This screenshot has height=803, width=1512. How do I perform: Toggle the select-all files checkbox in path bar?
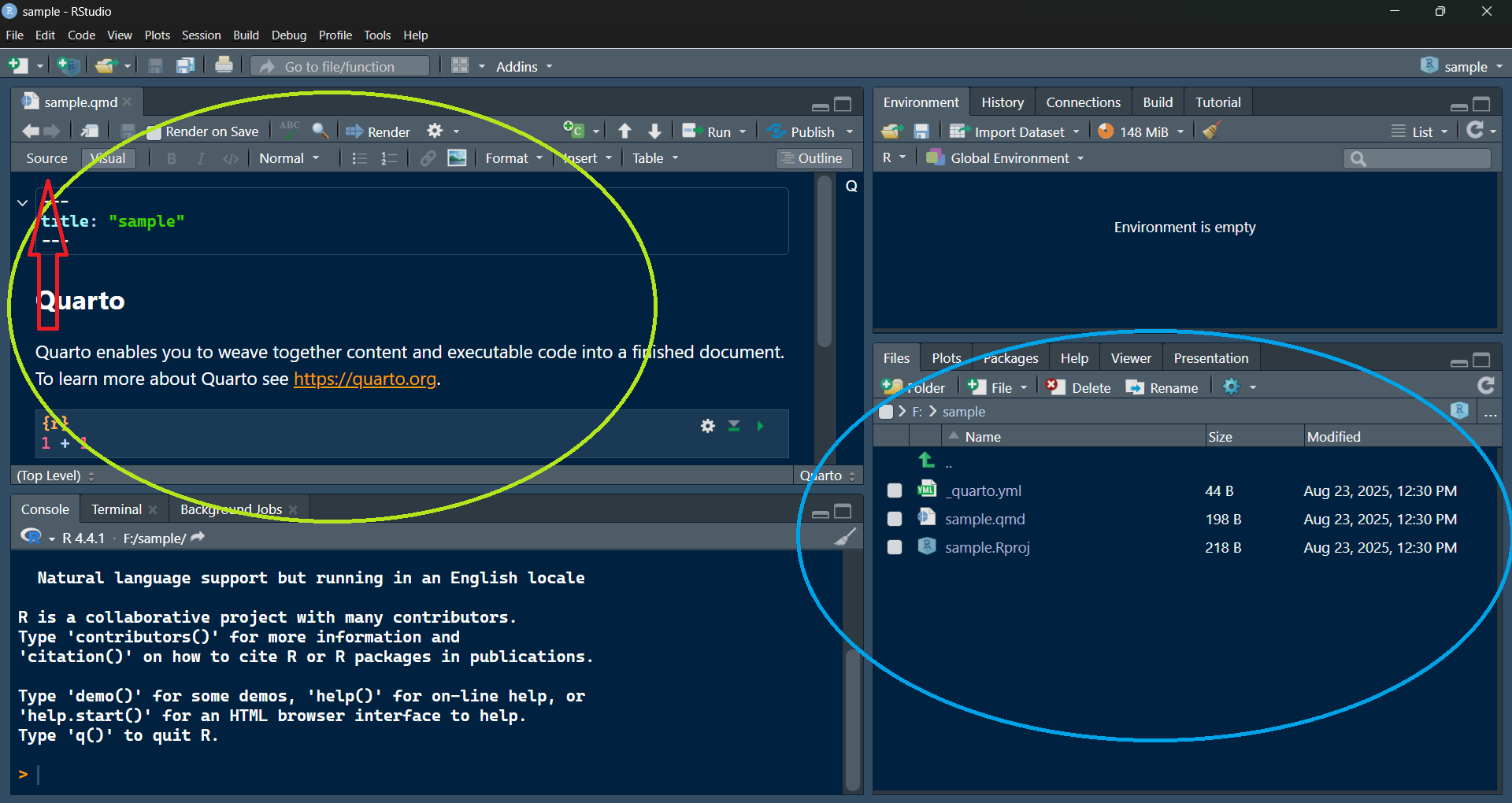[886, 412]
